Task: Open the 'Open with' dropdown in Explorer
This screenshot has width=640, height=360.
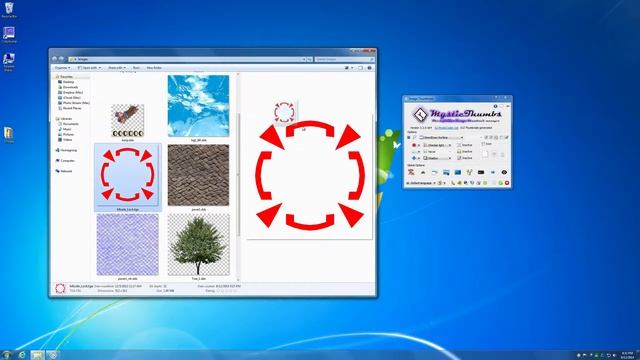Action: (x=89, y=68)
